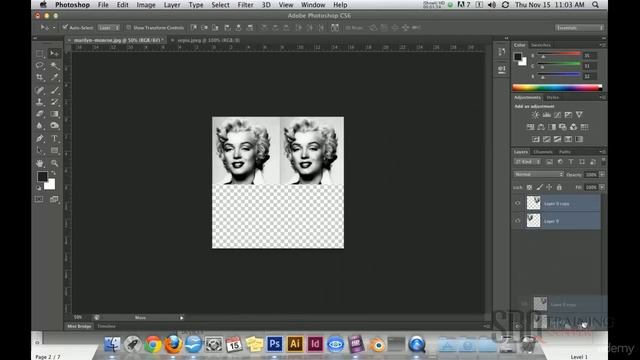This screenshot has width=640, height=360.
Task: Select the Rectangular Marquee tool
Action: tap(40, 53)
